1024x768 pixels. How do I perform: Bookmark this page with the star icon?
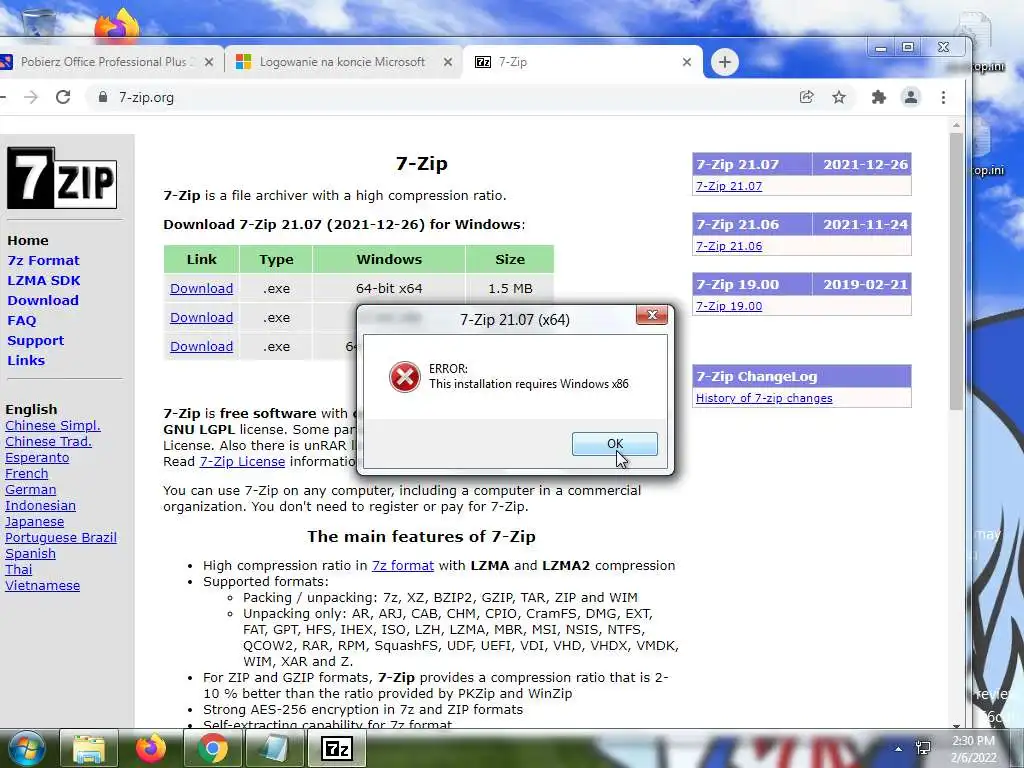pos(839,97)
